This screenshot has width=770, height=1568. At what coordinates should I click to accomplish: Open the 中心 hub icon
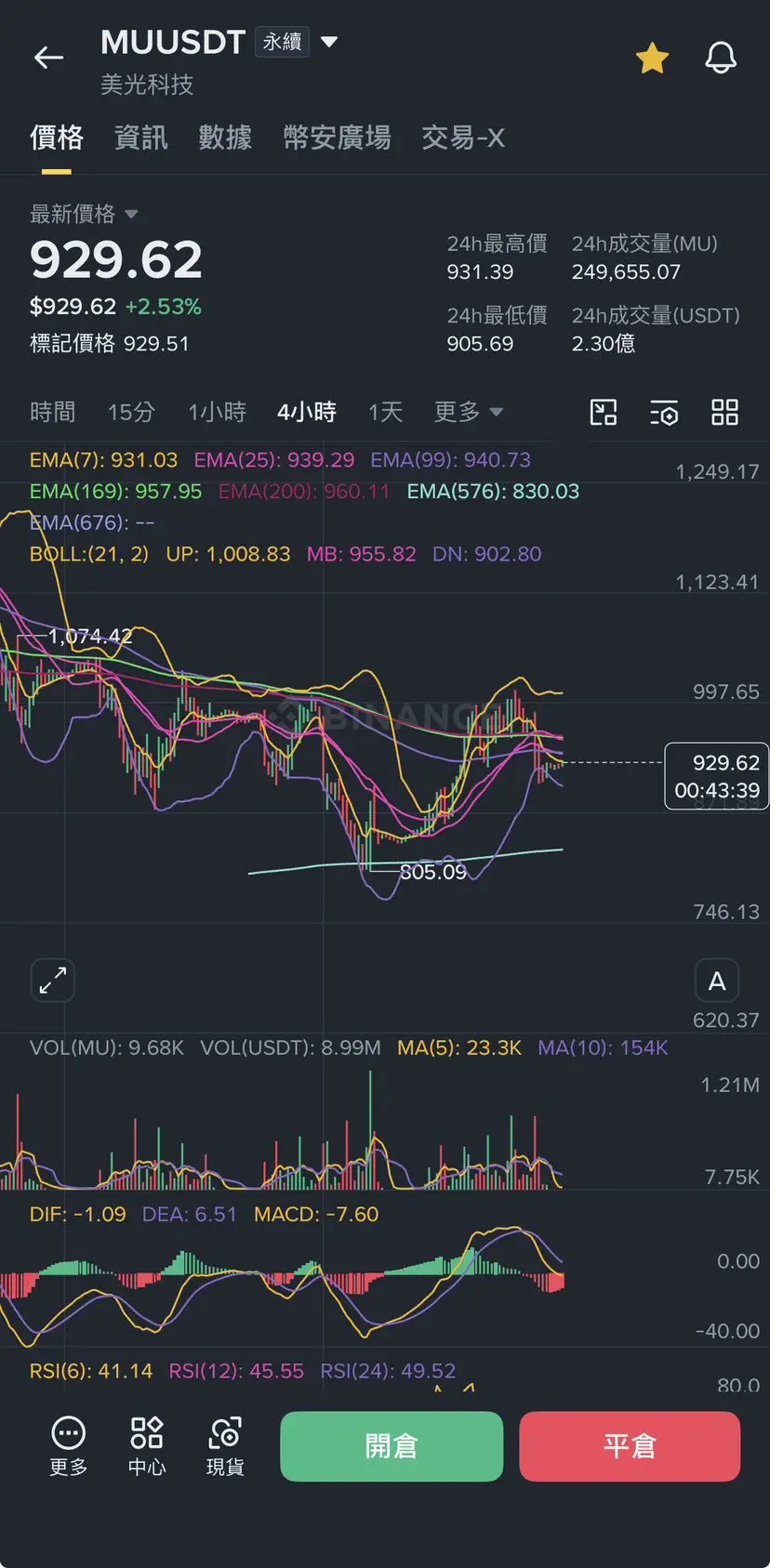click(147, 1446)
